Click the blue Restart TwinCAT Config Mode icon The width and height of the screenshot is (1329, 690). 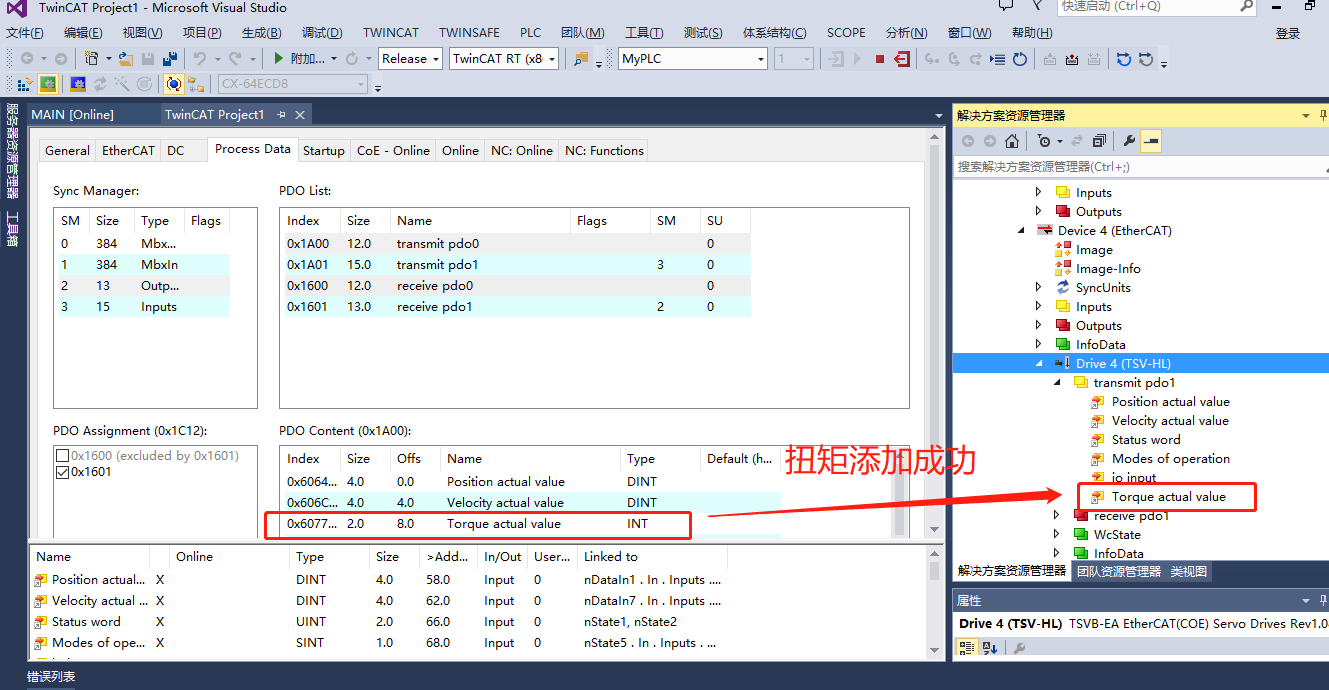[77, 84]
